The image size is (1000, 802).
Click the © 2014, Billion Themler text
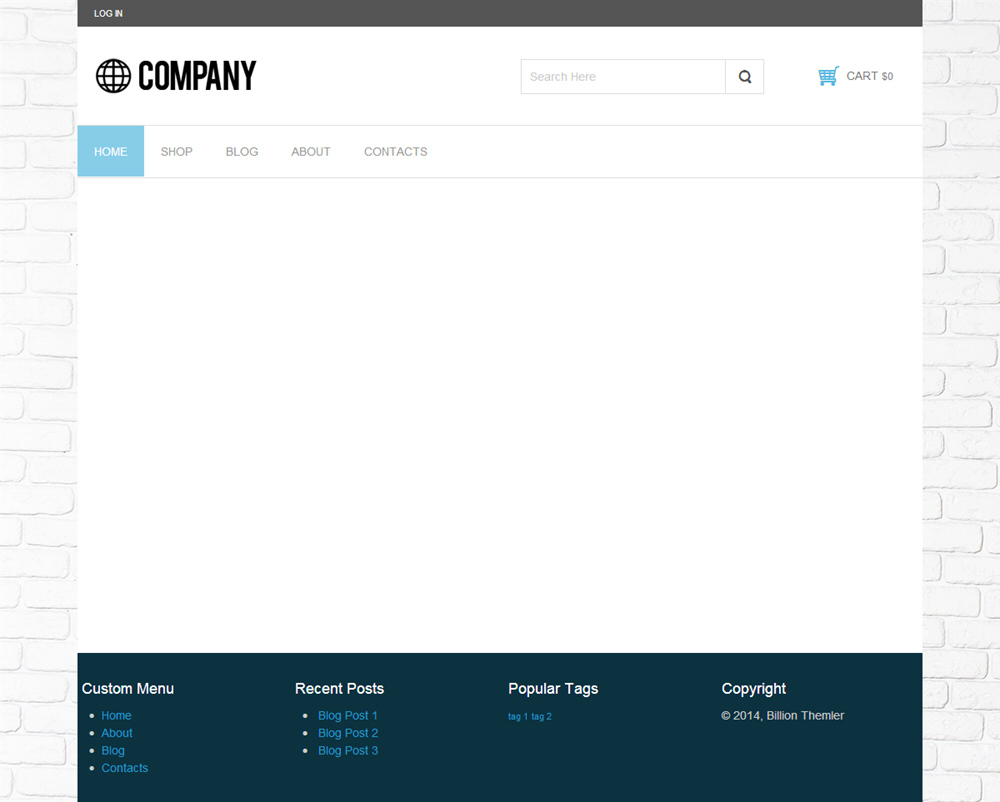tap(783, 715)
